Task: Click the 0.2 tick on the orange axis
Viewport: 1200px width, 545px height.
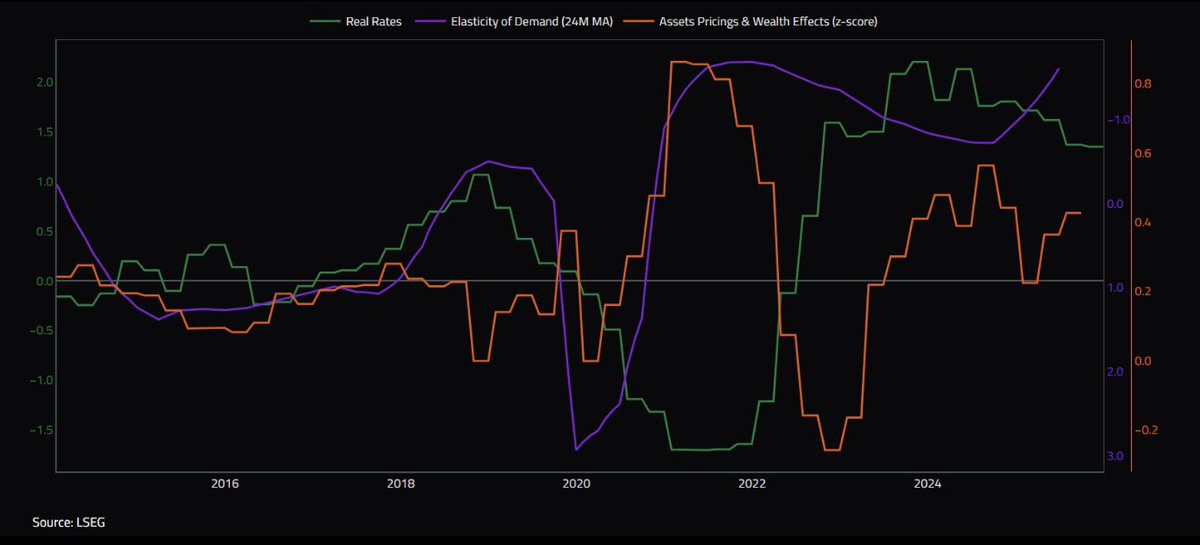Action: [1144, 292]
